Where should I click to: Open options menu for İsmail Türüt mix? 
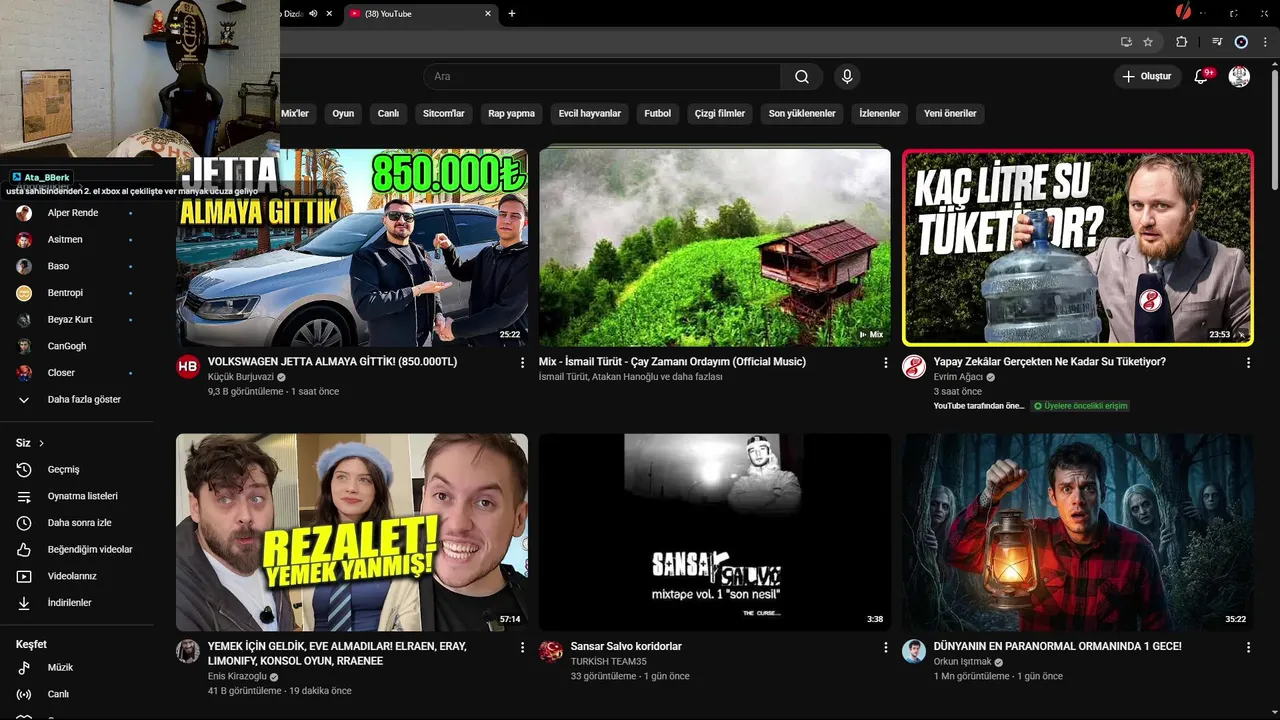click(x=885, y=363)
